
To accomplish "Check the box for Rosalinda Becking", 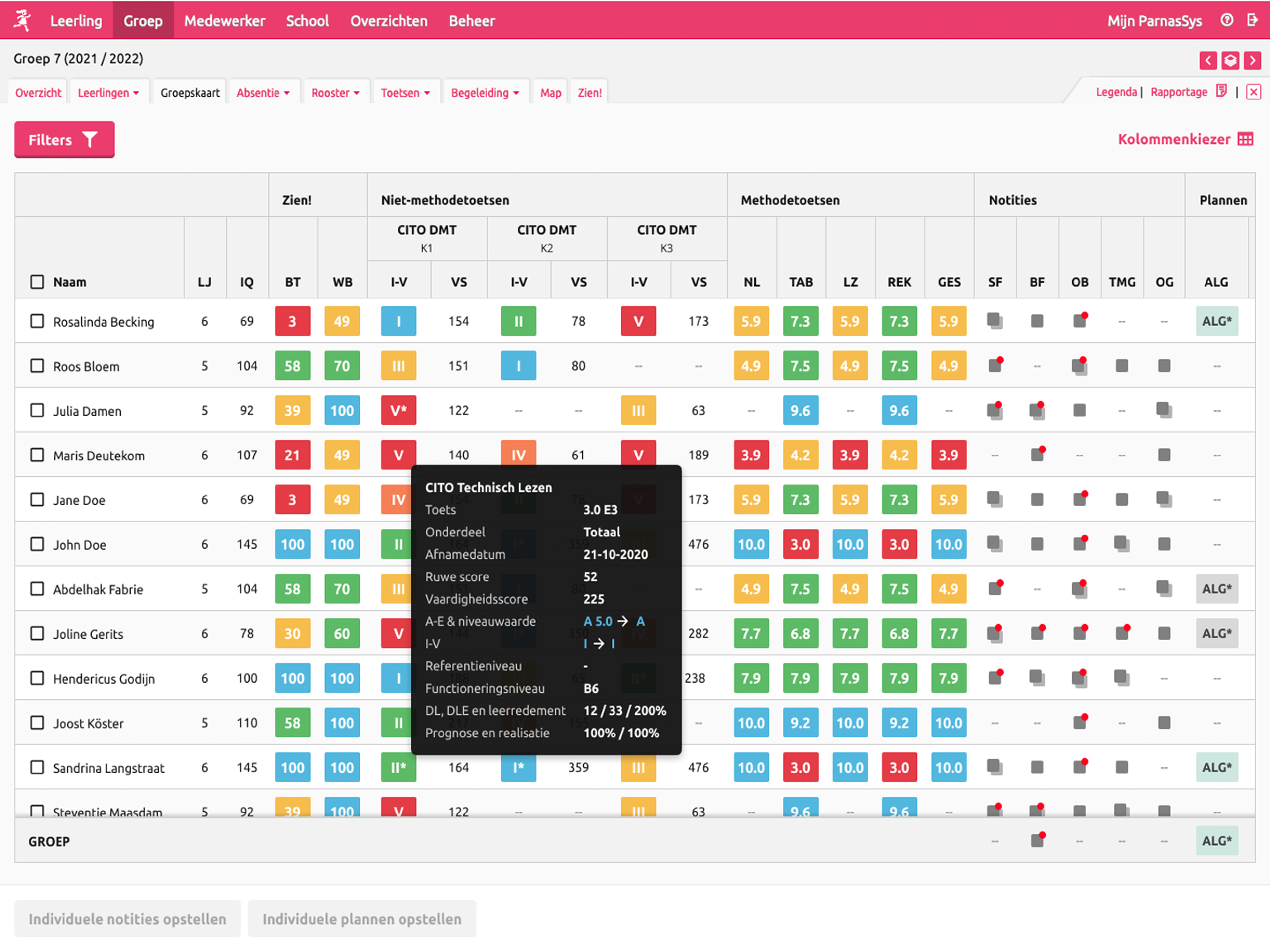I will coord(37,321).
